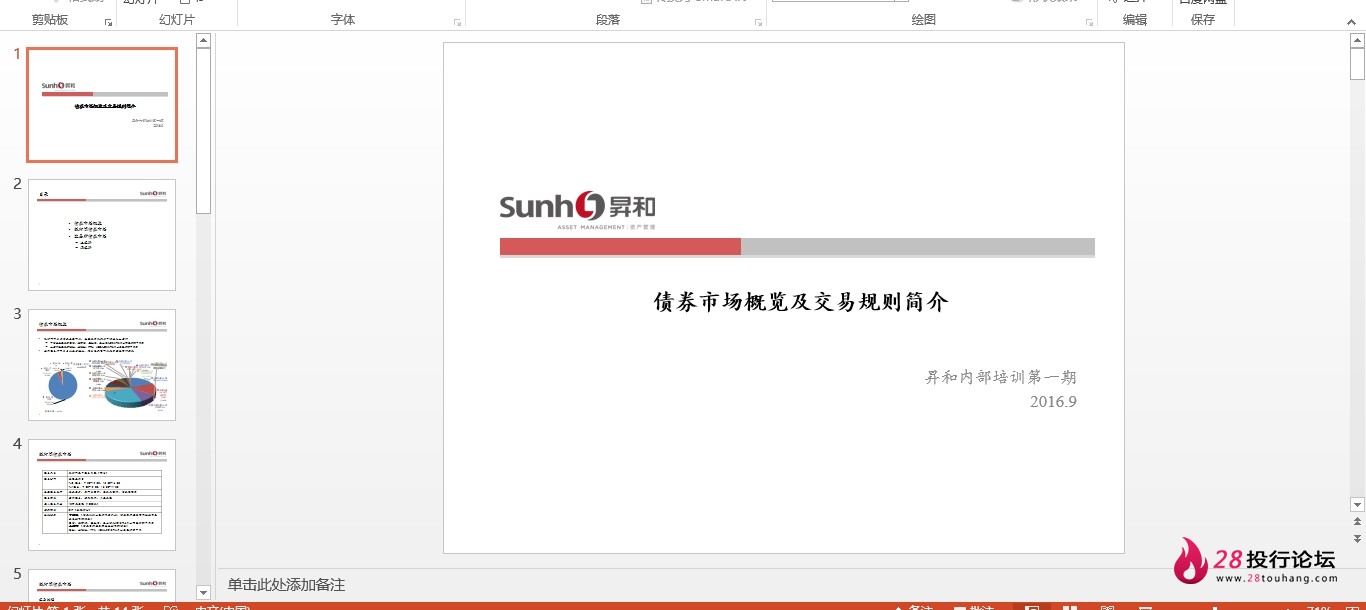Select the subtitle 昇和内部培训第一期

coord(1001,377)
